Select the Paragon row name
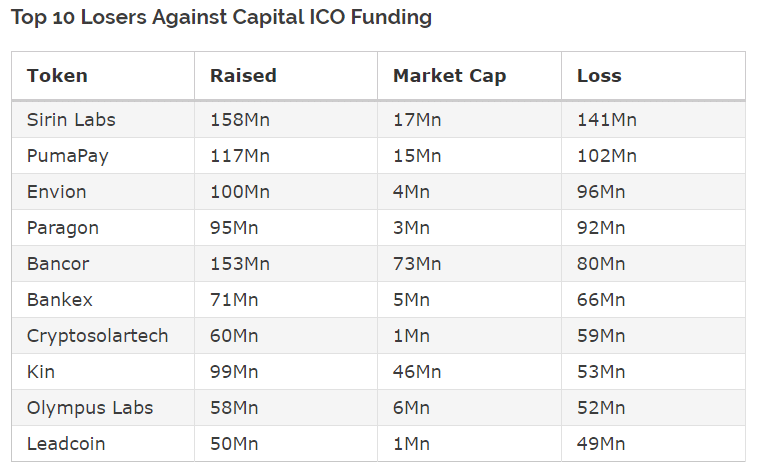Image resolution: width=760 pixels, height=471 pixels. pyautogui.click(x=63, y=228)
